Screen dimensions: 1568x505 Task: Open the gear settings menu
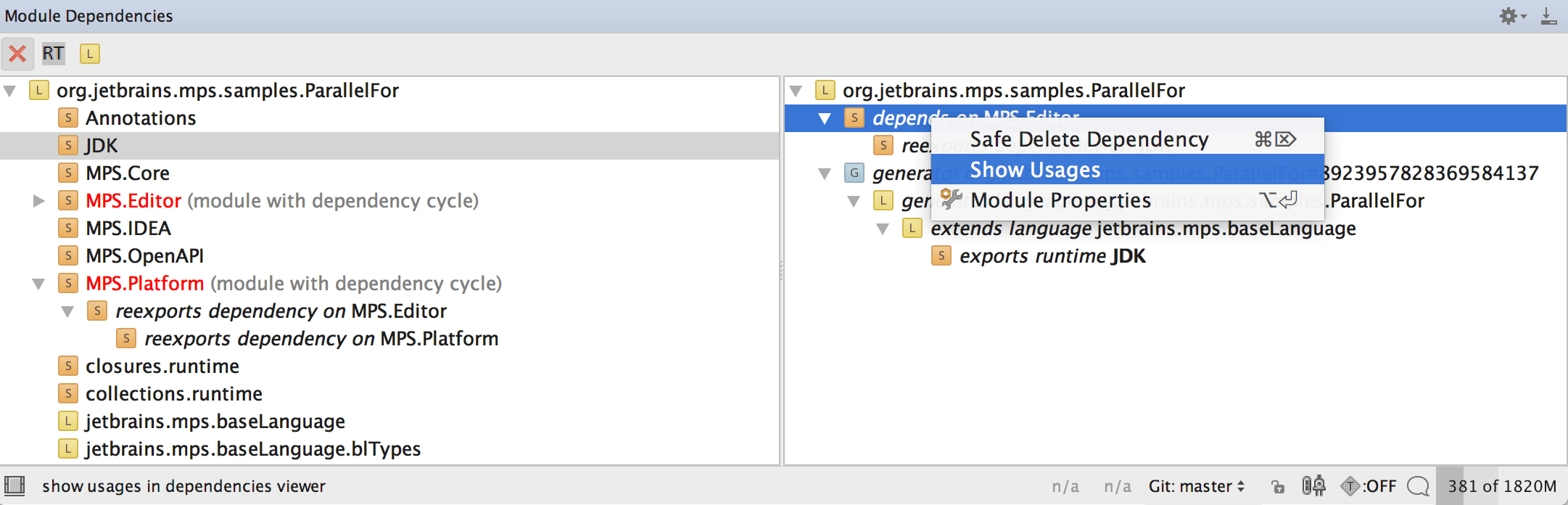(x=1512, y=16)
